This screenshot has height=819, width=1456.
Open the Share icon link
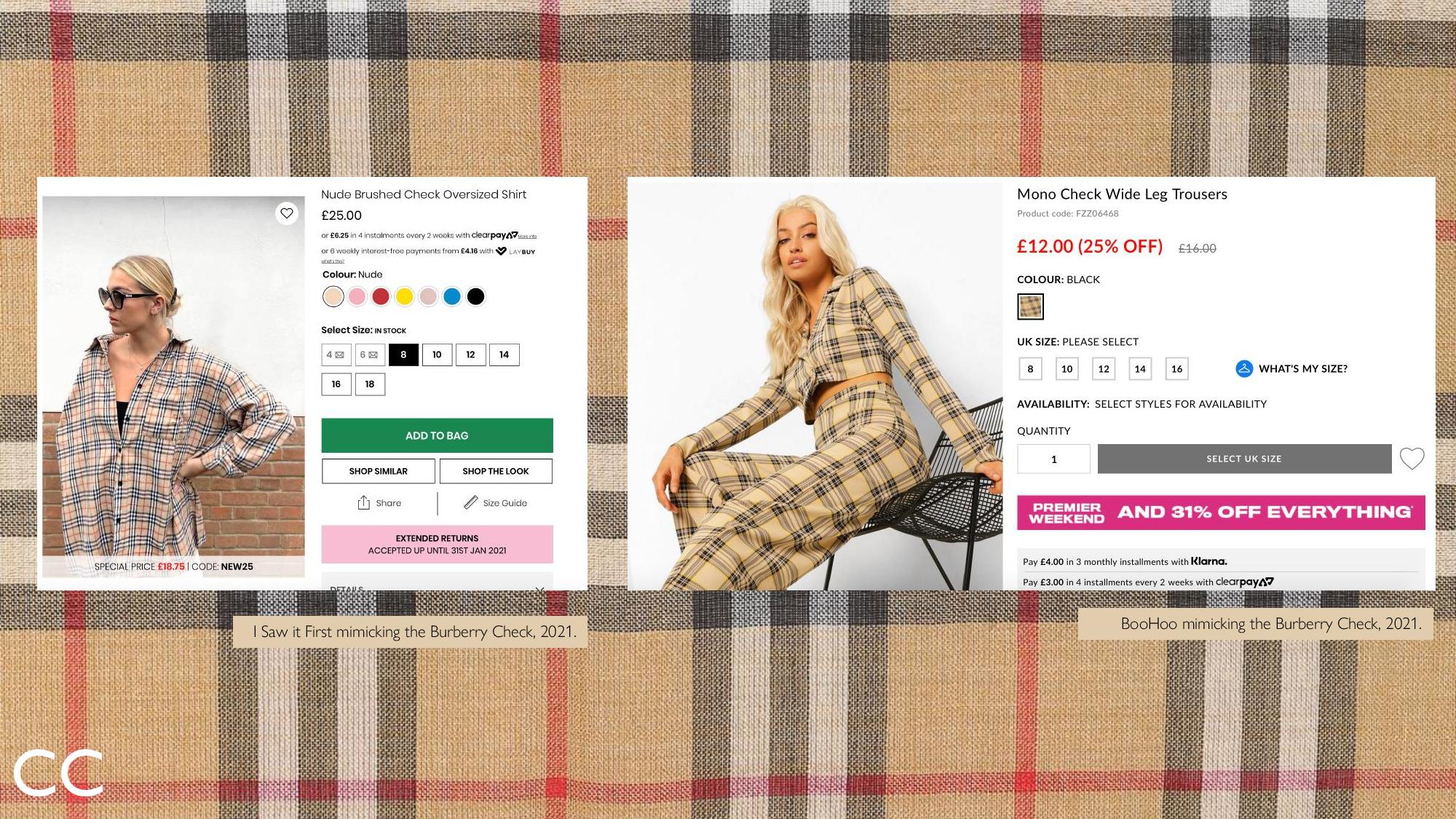364,503
